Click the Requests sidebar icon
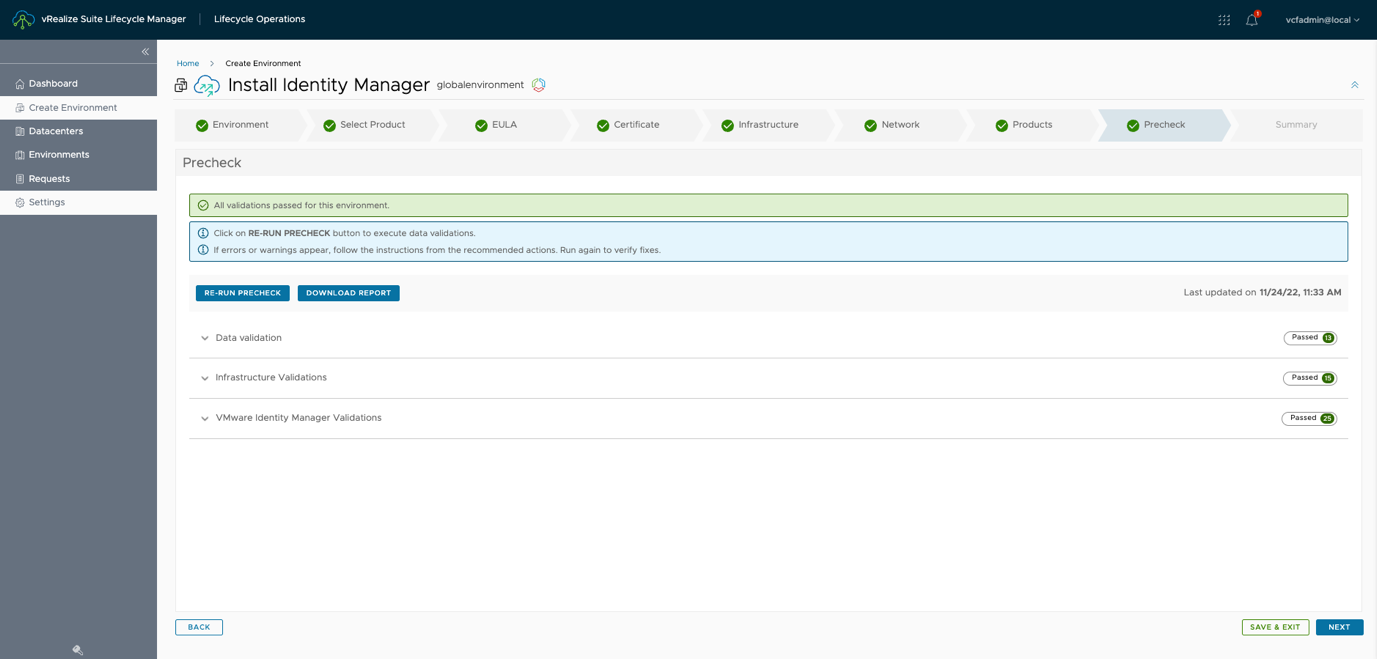Image resolution: width=1377 pixels, height=659 pixels. (19, 179)
